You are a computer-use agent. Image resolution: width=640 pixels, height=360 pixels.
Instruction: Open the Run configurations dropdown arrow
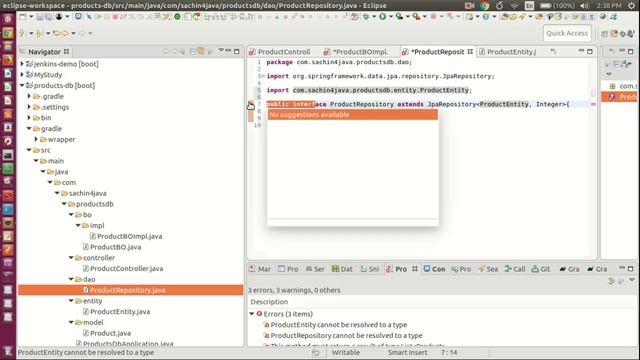point(391,17)
